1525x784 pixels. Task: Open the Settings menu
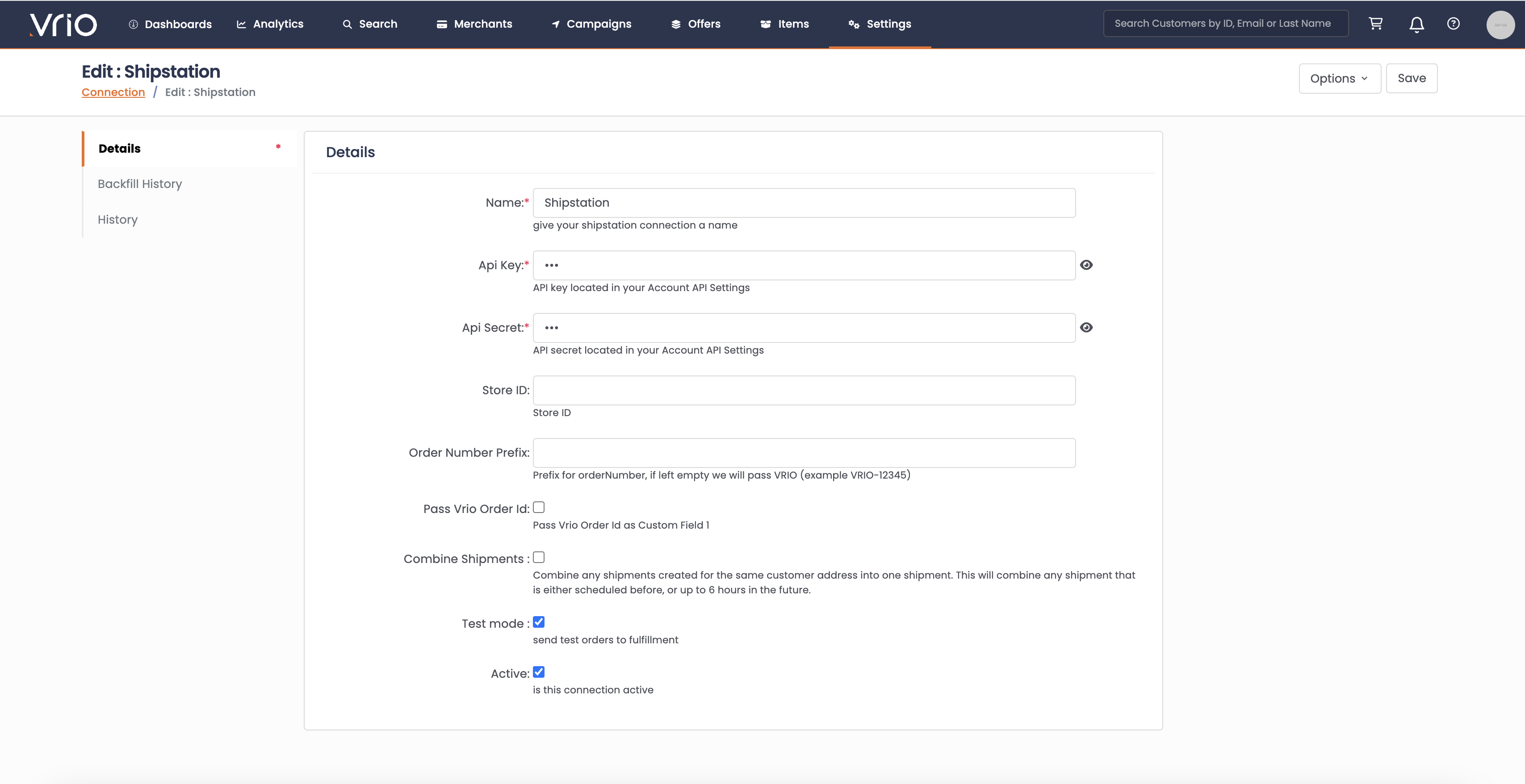coord(880,24)
